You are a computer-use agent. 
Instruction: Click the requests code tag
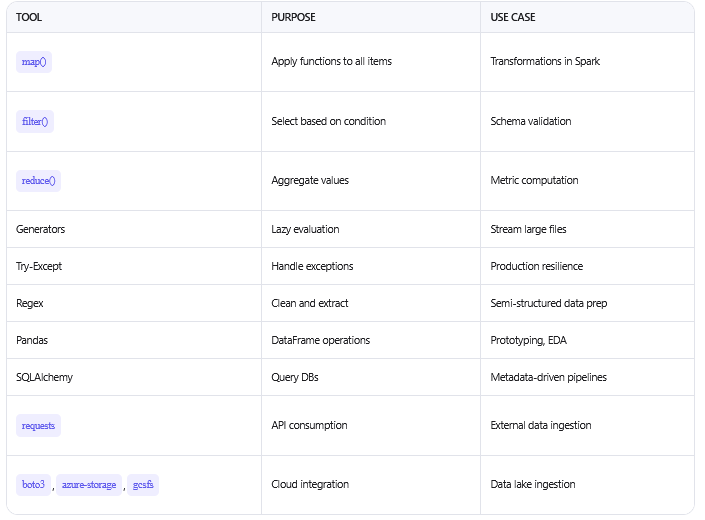(x=38, y=425)
